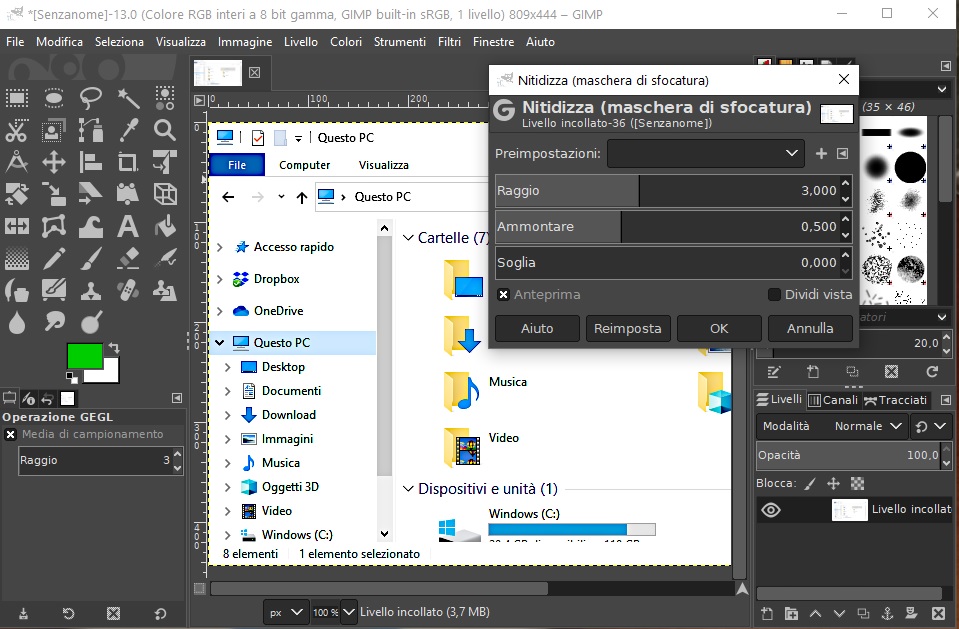This screenshot has height=629, width=959.
Task: Expand Accesso rapido in pasted image tree
Action: point(220,247)
